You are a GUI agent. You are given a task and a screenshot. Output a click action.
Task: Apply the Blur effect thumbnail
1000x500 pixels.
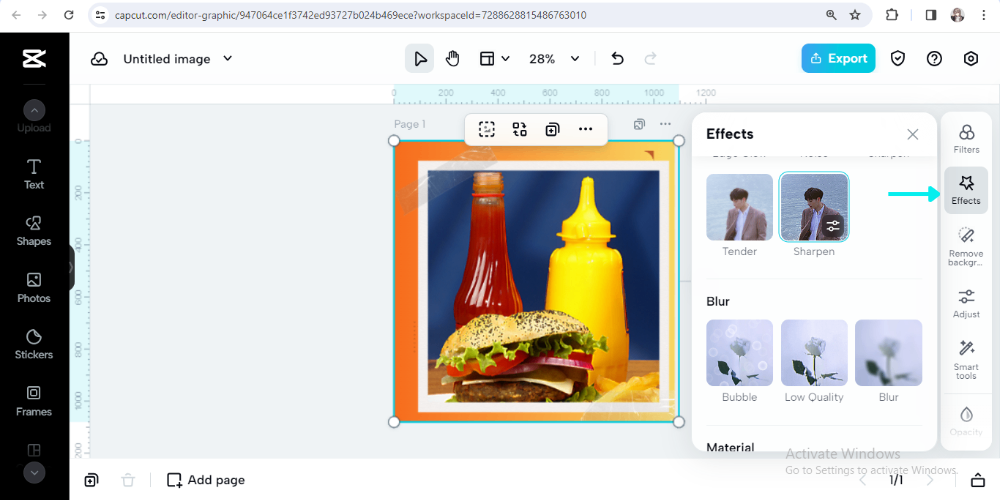tap(888, 353)
